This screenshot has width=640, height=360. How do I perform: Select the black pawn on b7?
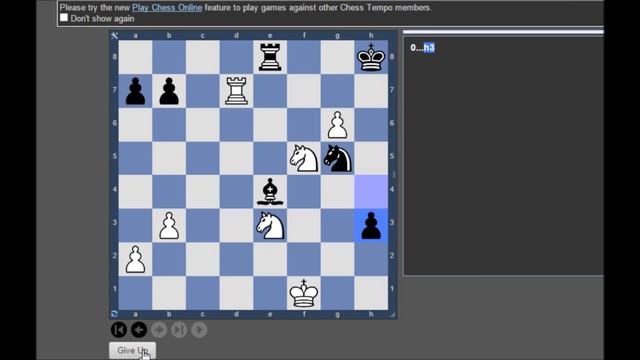pyautogui.click(x=169, y=91)
